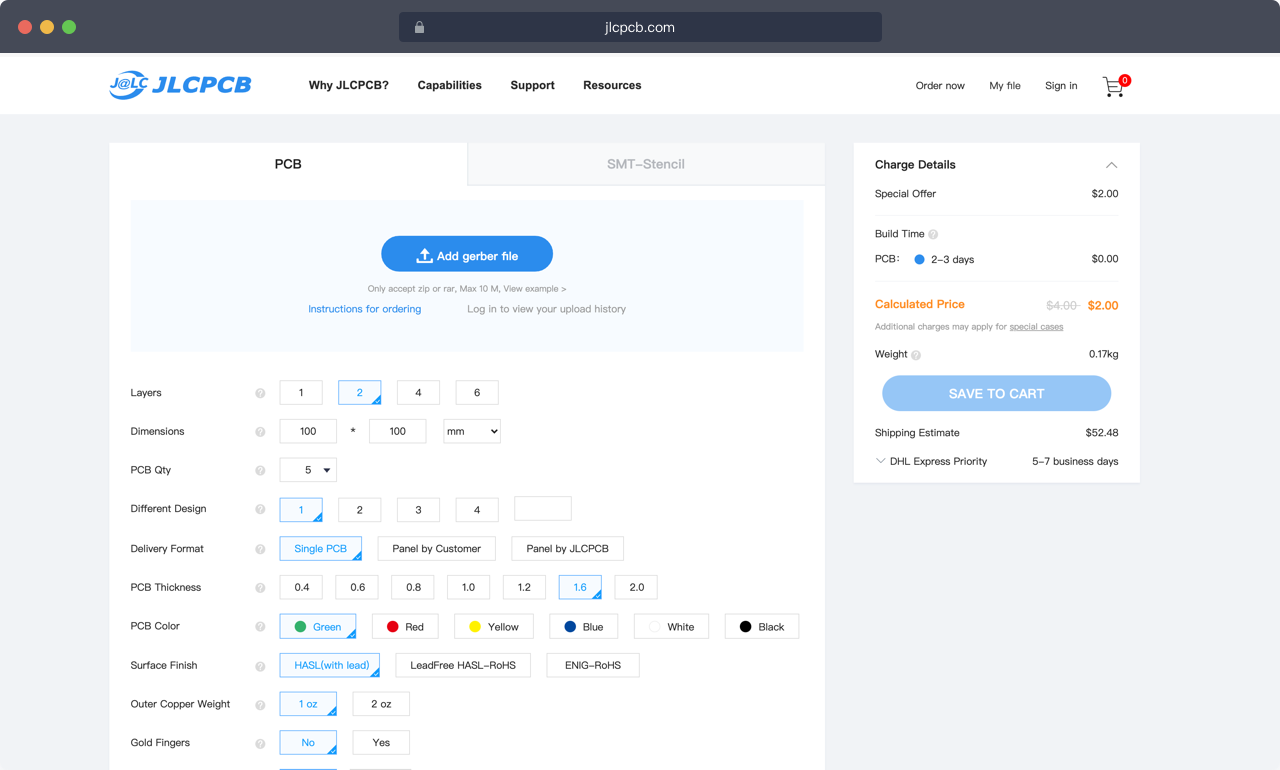Select 6 layers option
Screen dimensions: 1280x770
[477, 393]
